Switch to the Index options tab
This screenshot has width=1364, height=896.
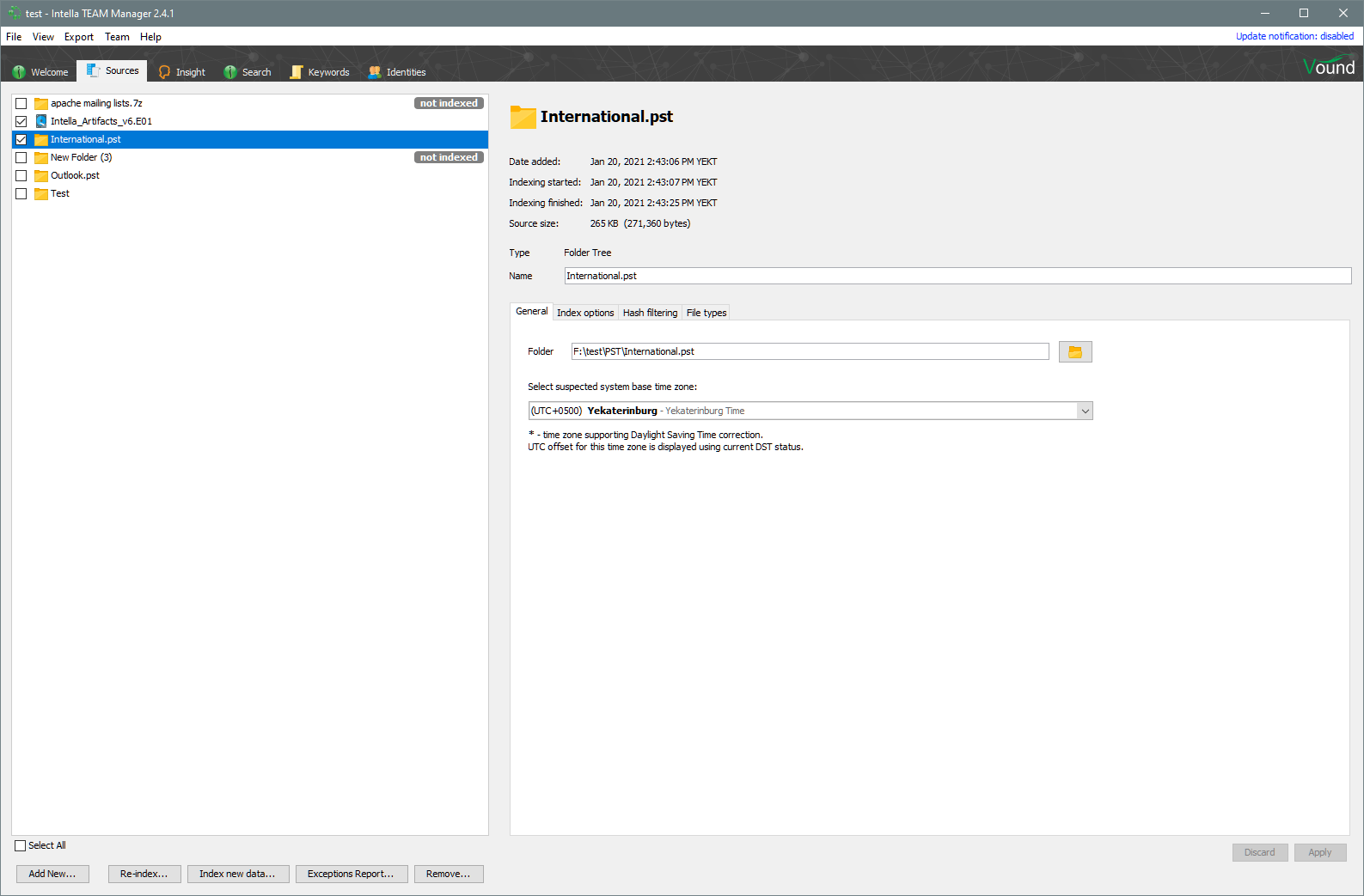[x=585, y=313]
